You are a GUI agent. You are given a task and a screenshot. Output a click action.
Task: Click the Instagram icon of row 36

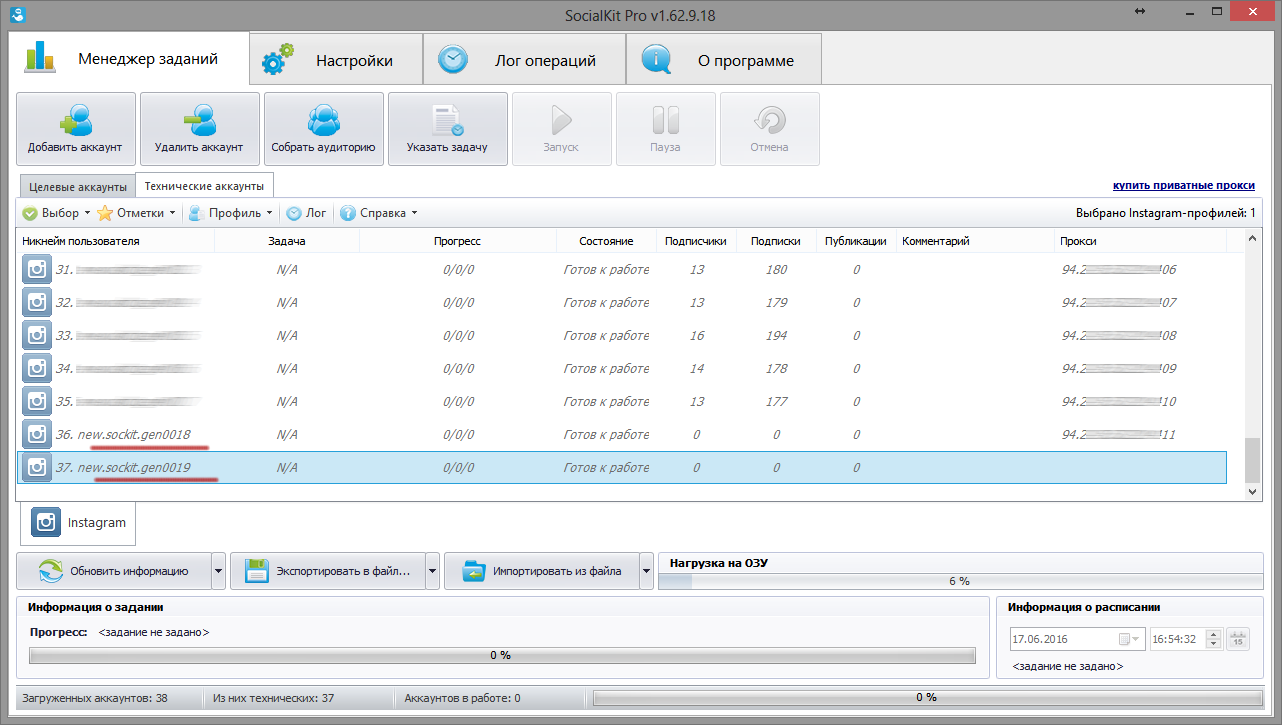[37, 434]
